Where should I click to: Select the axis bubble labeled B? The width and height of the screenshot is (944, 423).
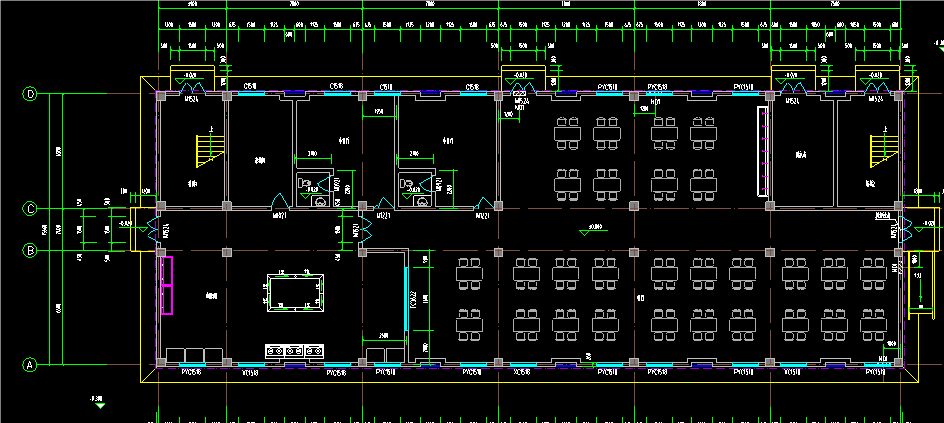[29, 250]
